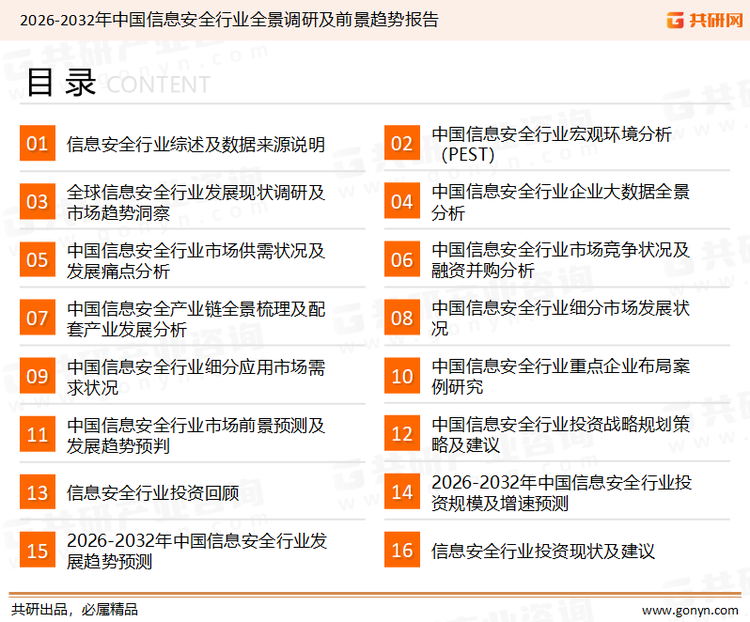The width and height of the screenshot is (750, 622).
Task: Select entry 中国信息安全行业宏观环境分析(PEST)
Action: (x=551, y=144)
